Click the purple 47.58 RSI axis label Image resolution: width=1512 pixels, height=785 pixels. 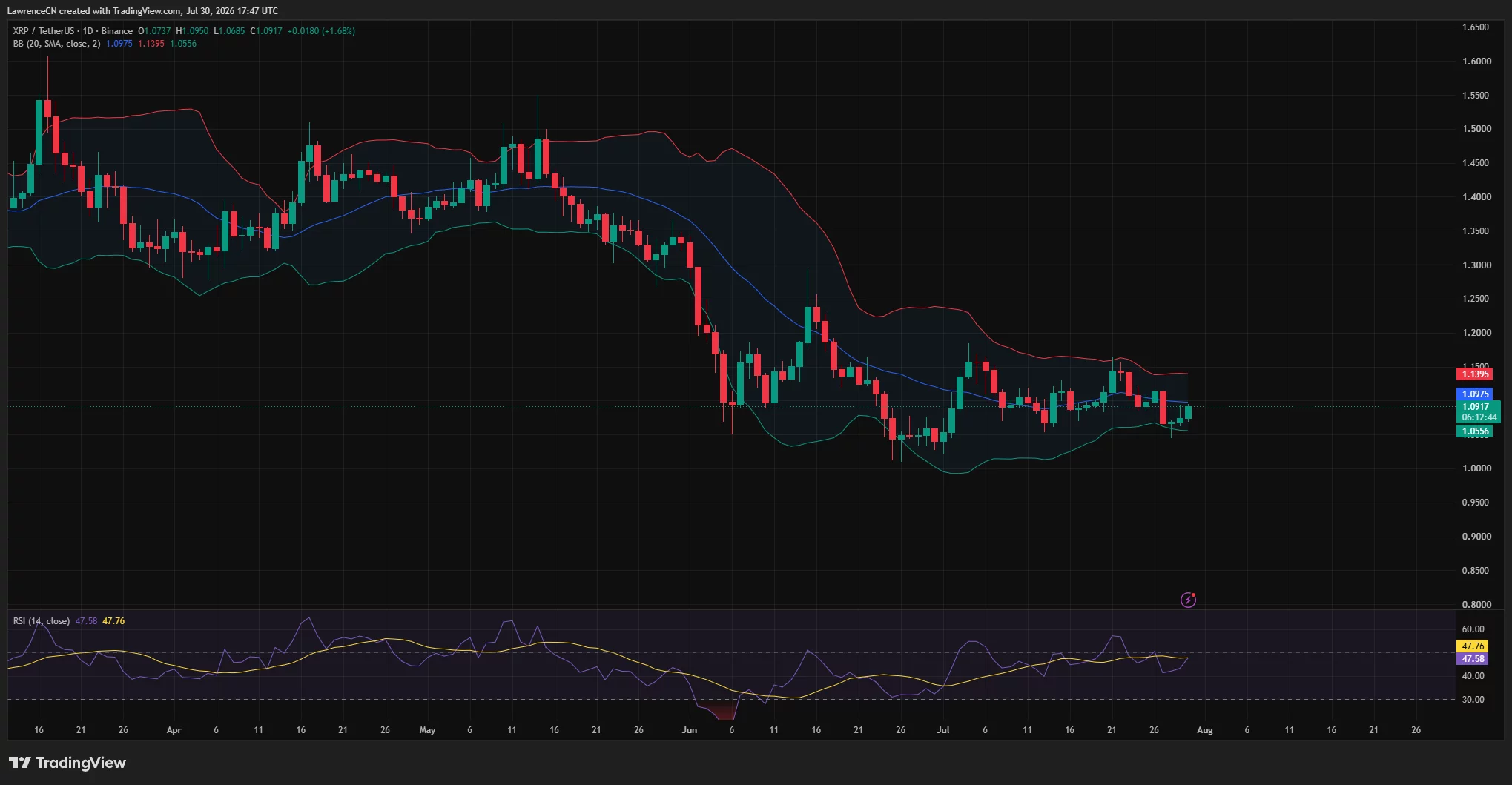pos(1473,659)
